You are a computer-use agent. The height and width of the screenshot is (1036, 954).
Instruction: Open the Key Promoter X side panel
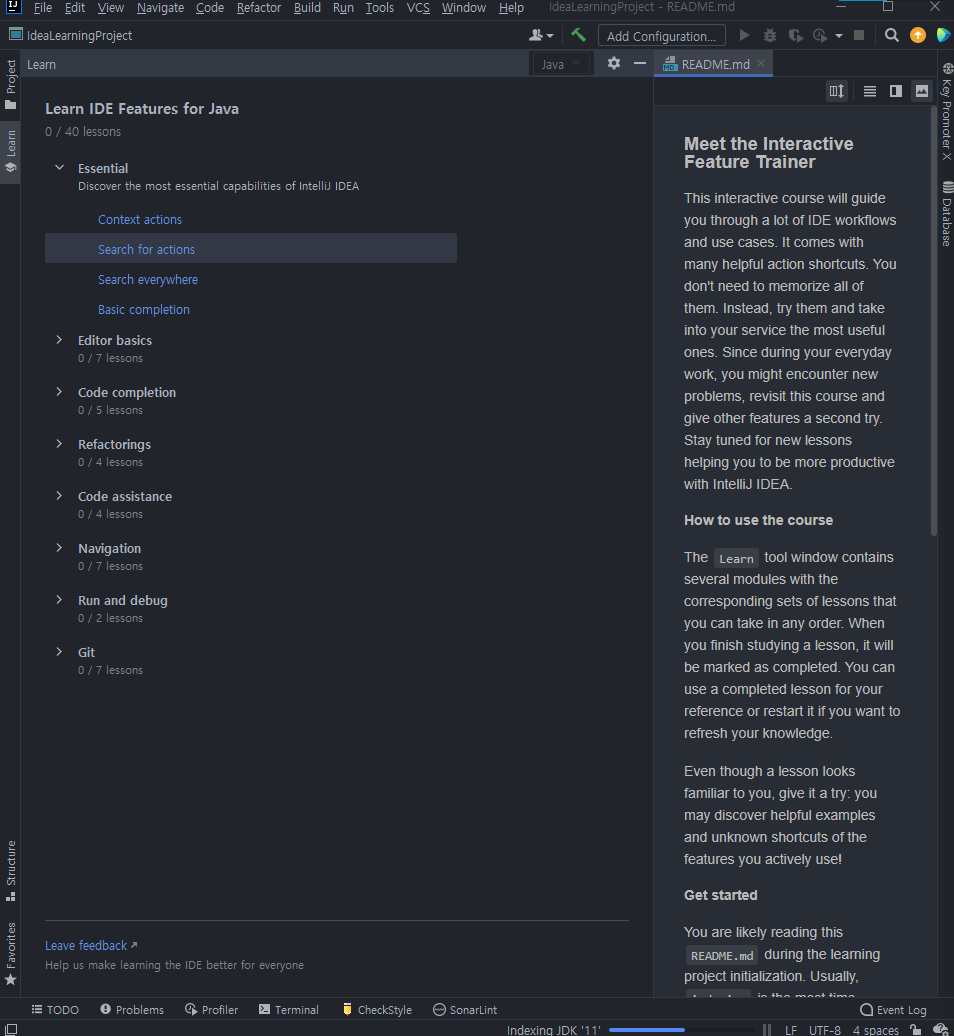click(x=947, y=112)
